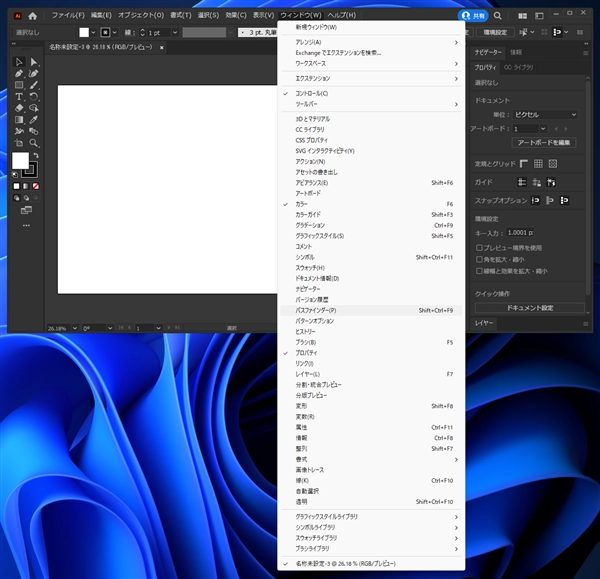Image resolution: width=600 pixels, height=579 pixels.
Task: Open the zoom level dropdown at 26.18%
Action: [75, 328]
